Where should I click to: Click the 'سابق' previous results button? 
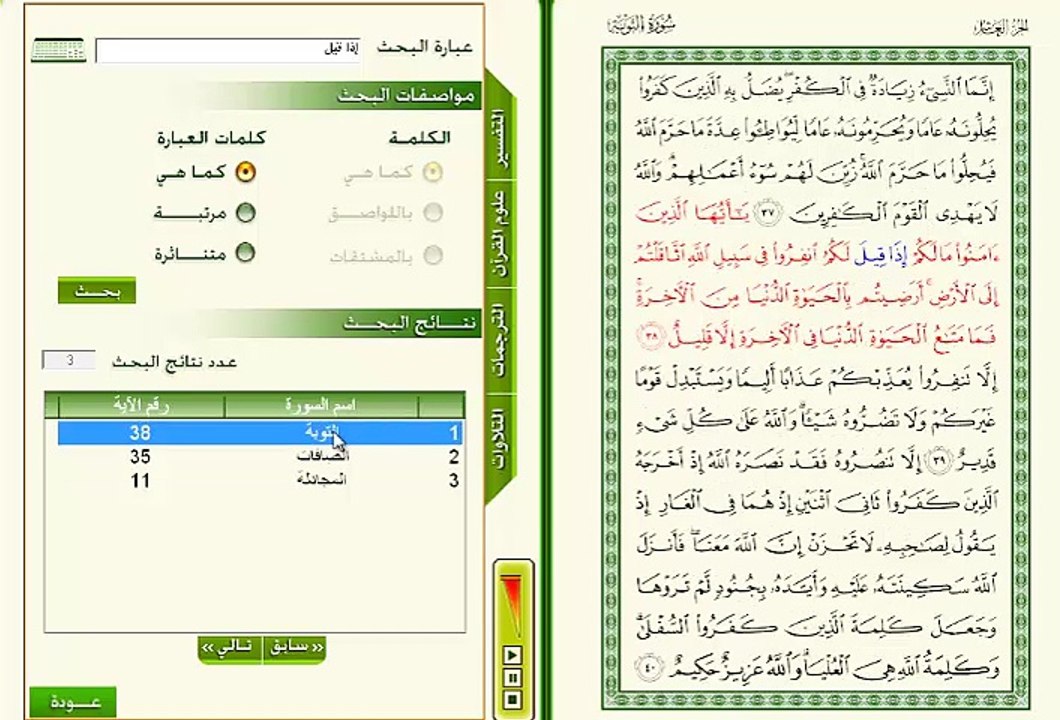[295, 648]
